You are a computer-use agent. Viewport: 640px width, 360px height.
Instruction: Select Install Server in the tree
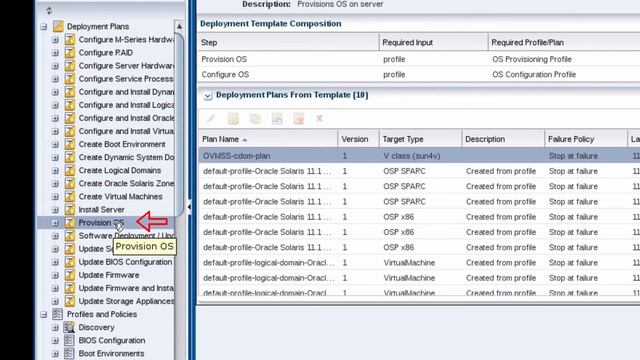(101, 209)
